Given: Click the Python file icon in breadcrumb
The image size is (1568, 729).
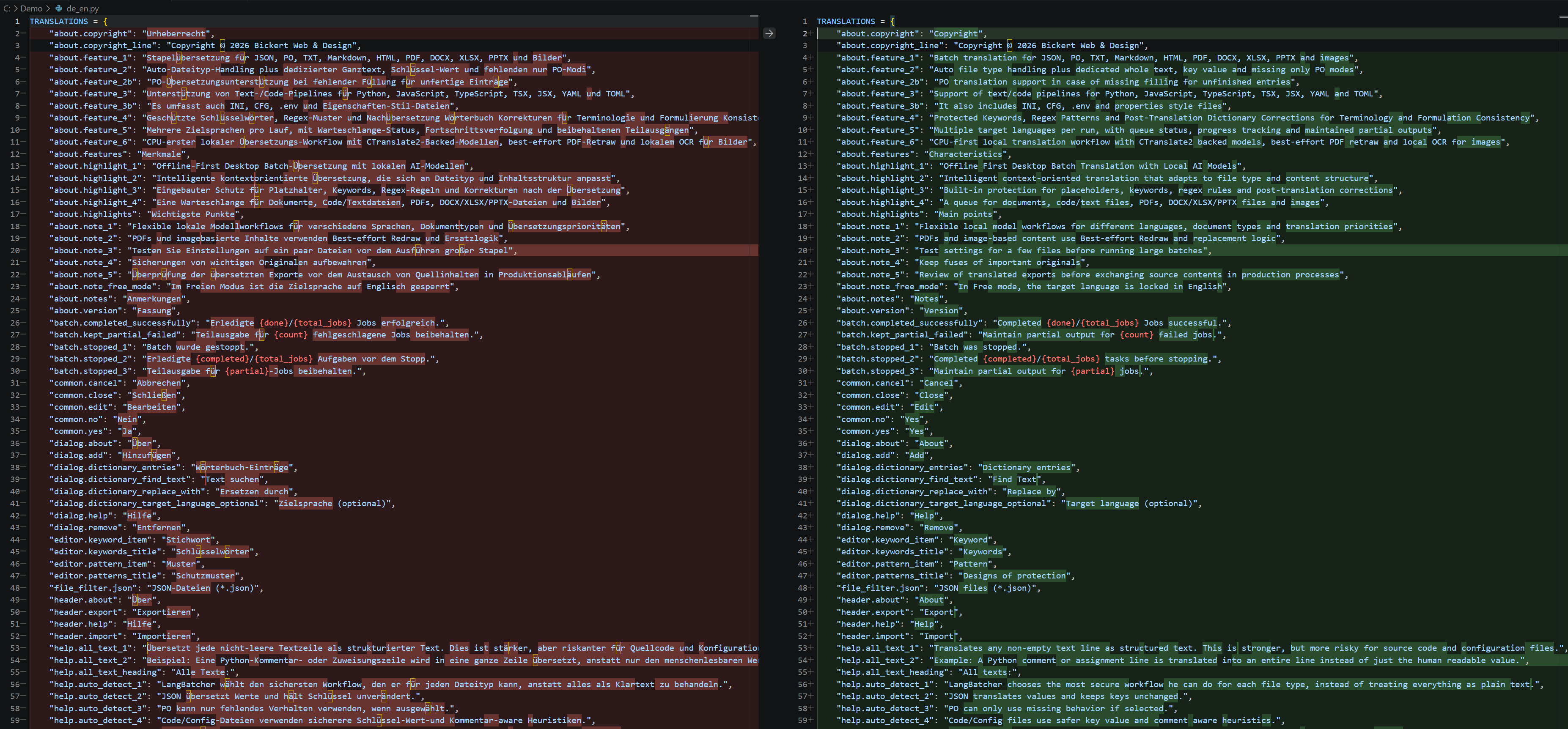Looking at the screenshot, I should [59, 8].
